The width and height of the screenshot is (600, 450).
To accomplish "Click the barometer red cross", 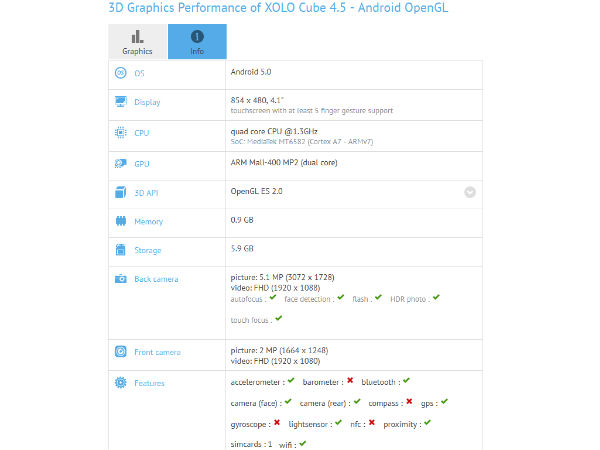I will (350, 380).
